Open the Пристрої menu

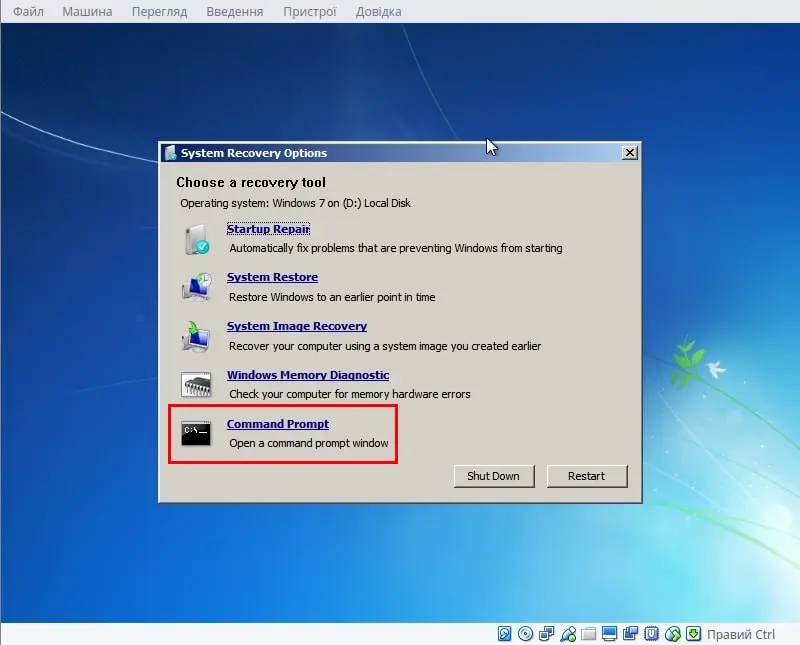[310, 11]
